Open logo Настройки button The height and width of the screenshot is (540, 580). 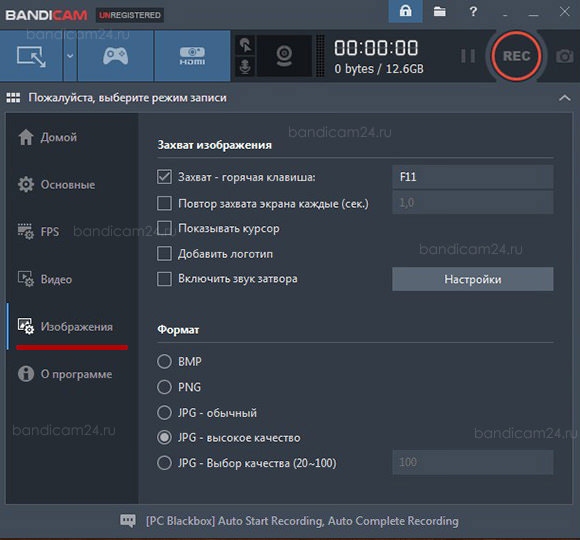point(472,279)
